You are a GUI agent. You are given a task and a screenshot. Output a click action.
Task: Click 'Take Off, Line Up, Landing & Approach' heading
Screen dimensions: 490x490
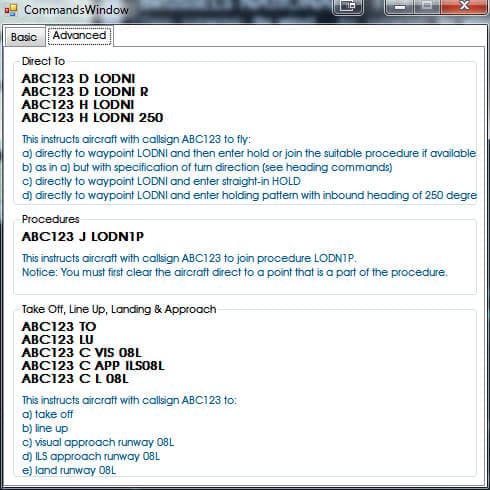tap(119, 309)
